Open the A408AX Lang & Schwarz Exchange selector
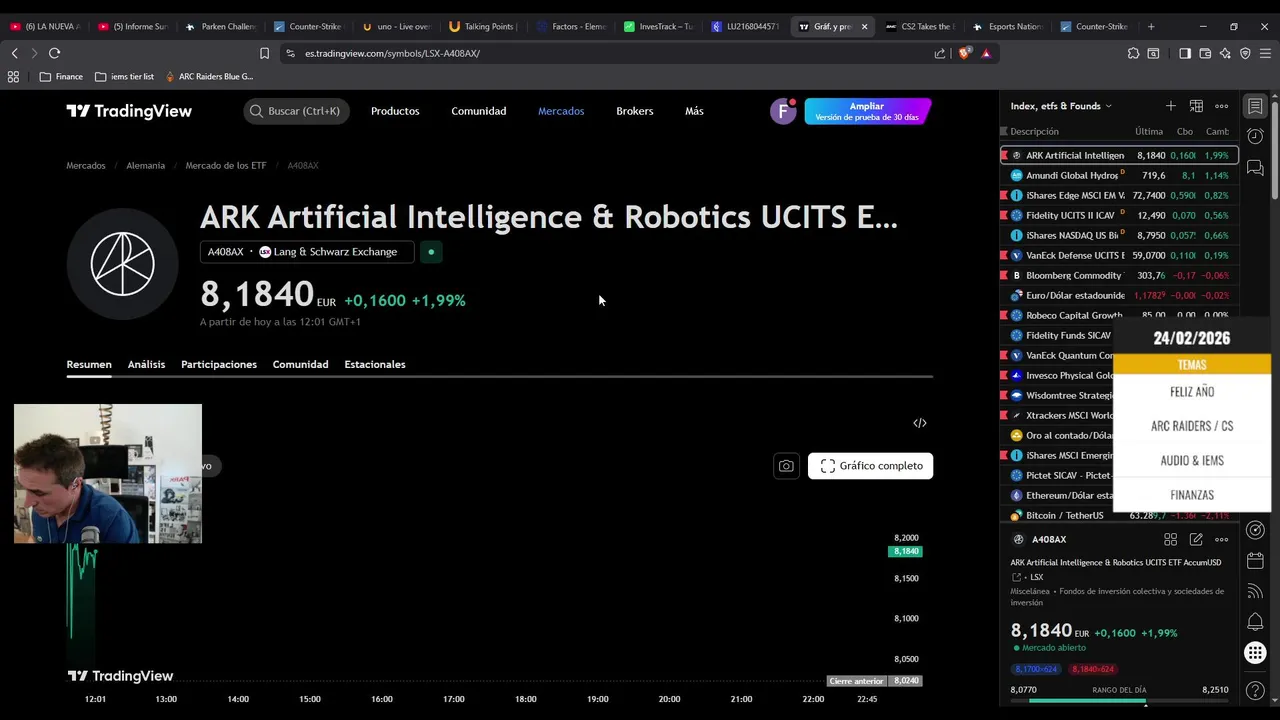Viewport: 1280px width, 720px height. point(307,252)
